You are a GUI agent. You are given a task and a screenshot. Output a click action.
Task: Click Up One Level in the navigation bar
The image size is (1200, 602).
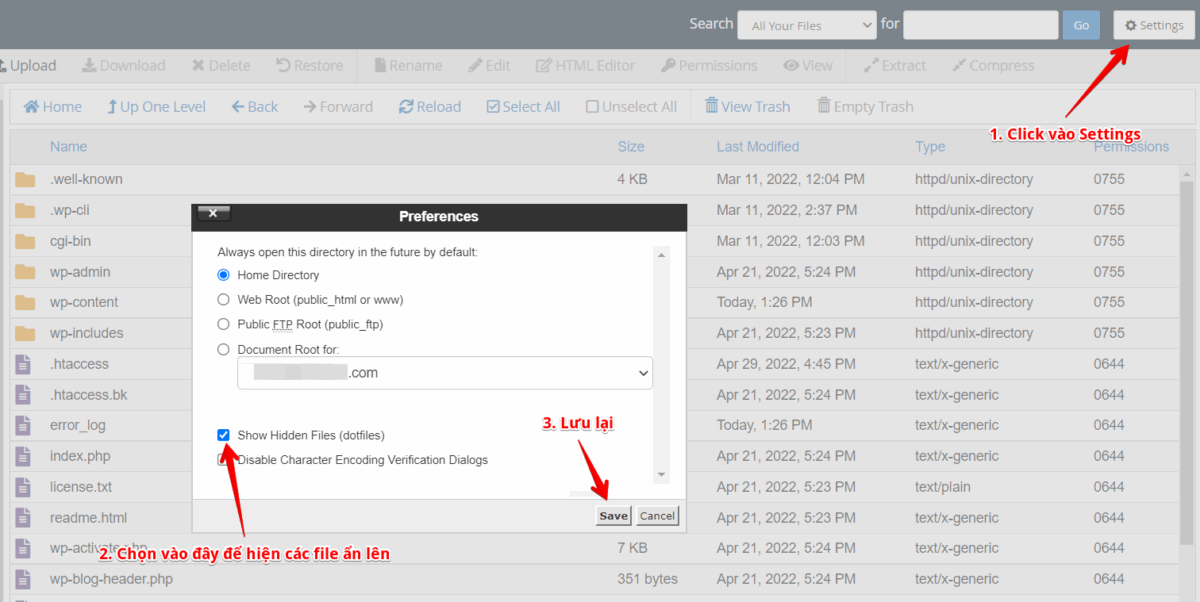[x=156, y=106]
